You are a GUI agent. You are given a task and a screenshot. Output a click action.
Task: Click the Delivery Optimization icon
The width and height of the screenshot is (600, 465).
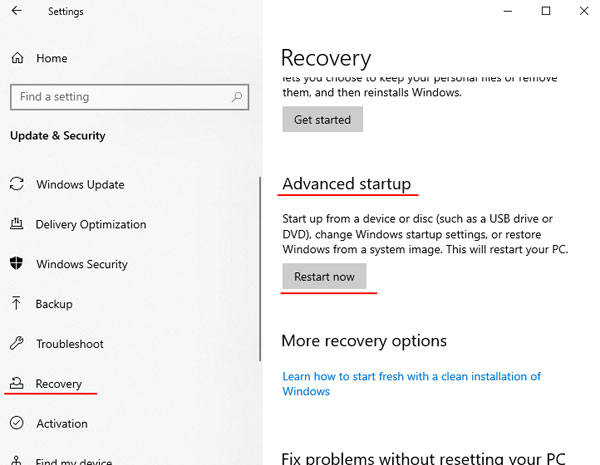(16, 224)
